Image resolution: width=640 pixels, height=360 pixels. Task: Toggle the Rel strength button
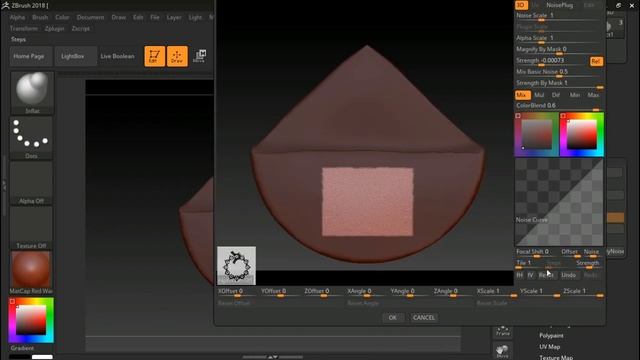(596, 61)
